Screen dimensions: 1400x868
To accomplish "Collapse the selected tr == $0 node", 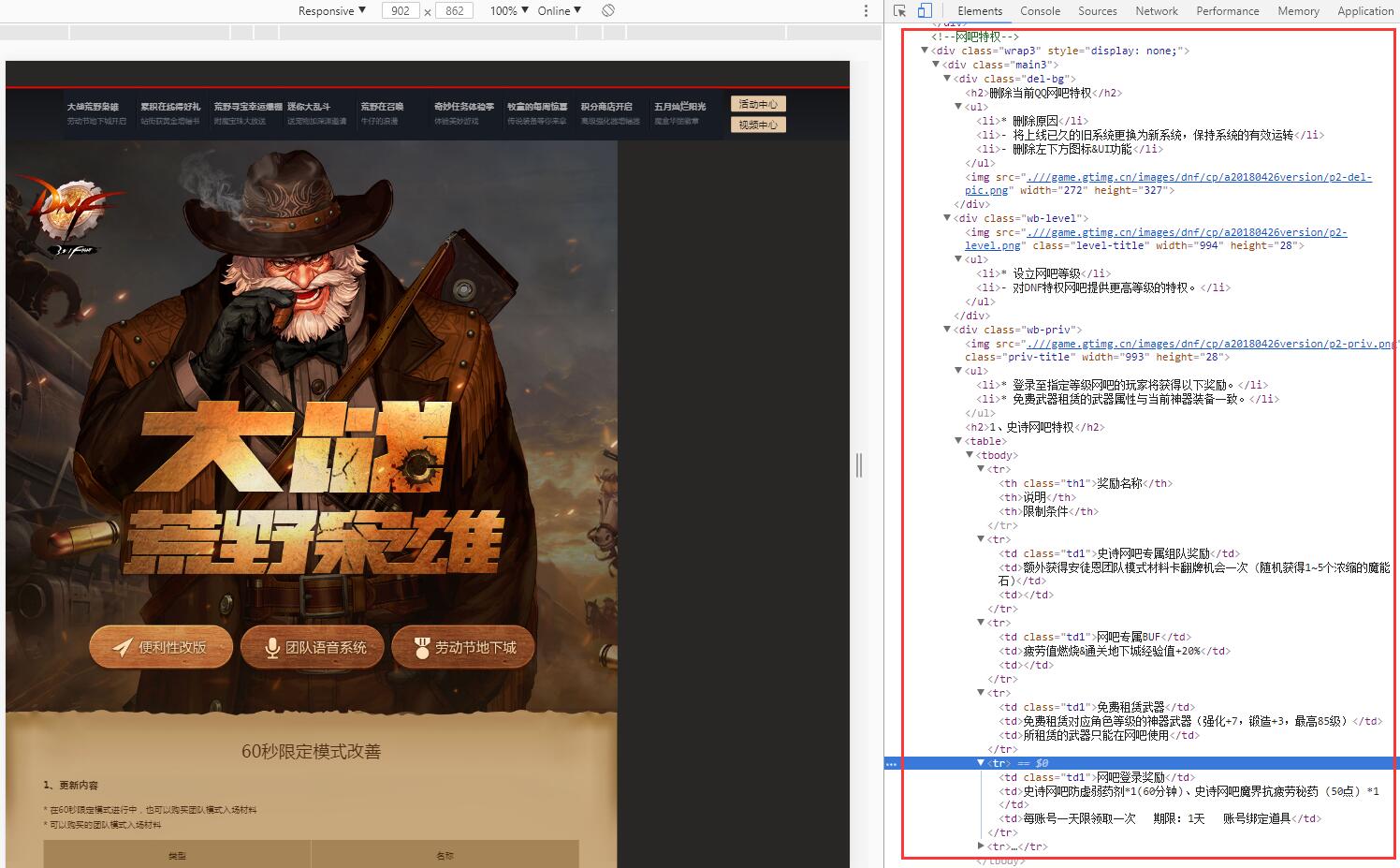I will tap(981, 763).
